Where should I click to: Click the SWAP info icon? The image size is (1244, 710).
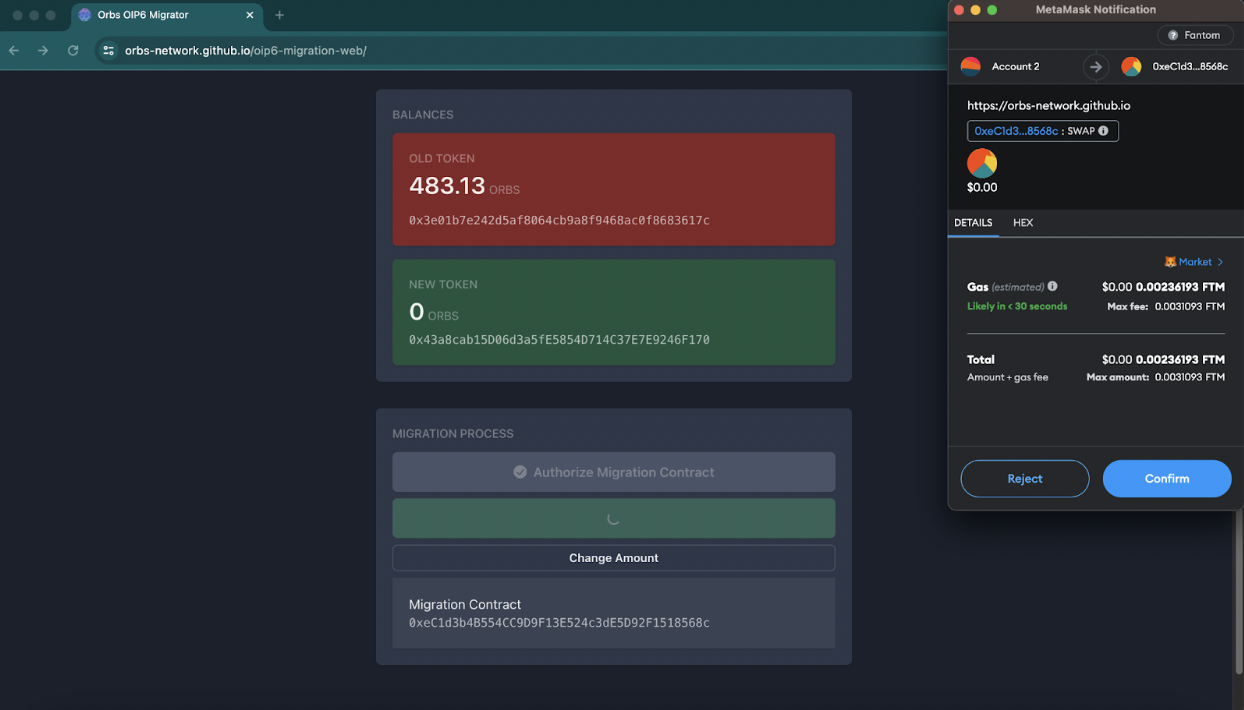[1103, 131]
